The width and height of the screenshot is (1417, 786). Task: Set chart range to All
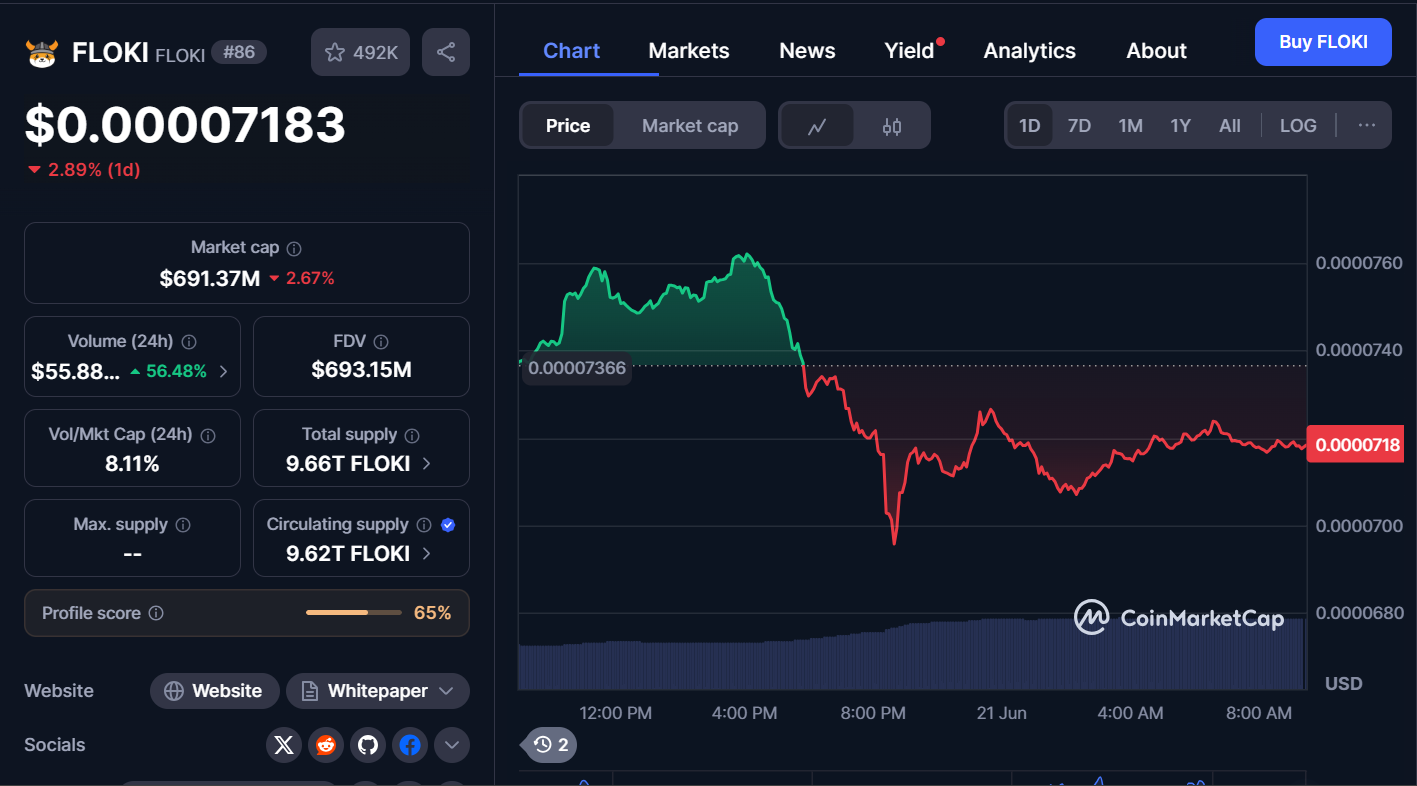(1230, 126)
